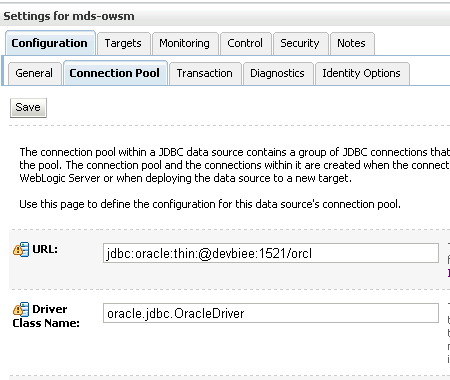Click the 'Use this page to define' description text
The width and height of the screenshot is (450, 380).
210,204
